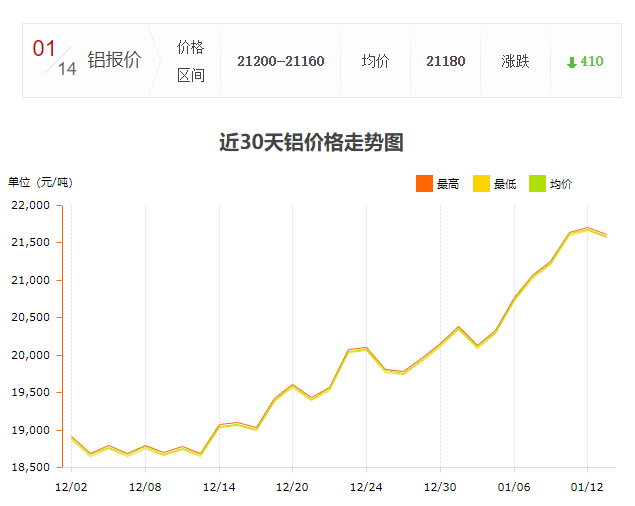Click the green down arrow icon
The image size is (635, 506).
[x=571, y=62]
